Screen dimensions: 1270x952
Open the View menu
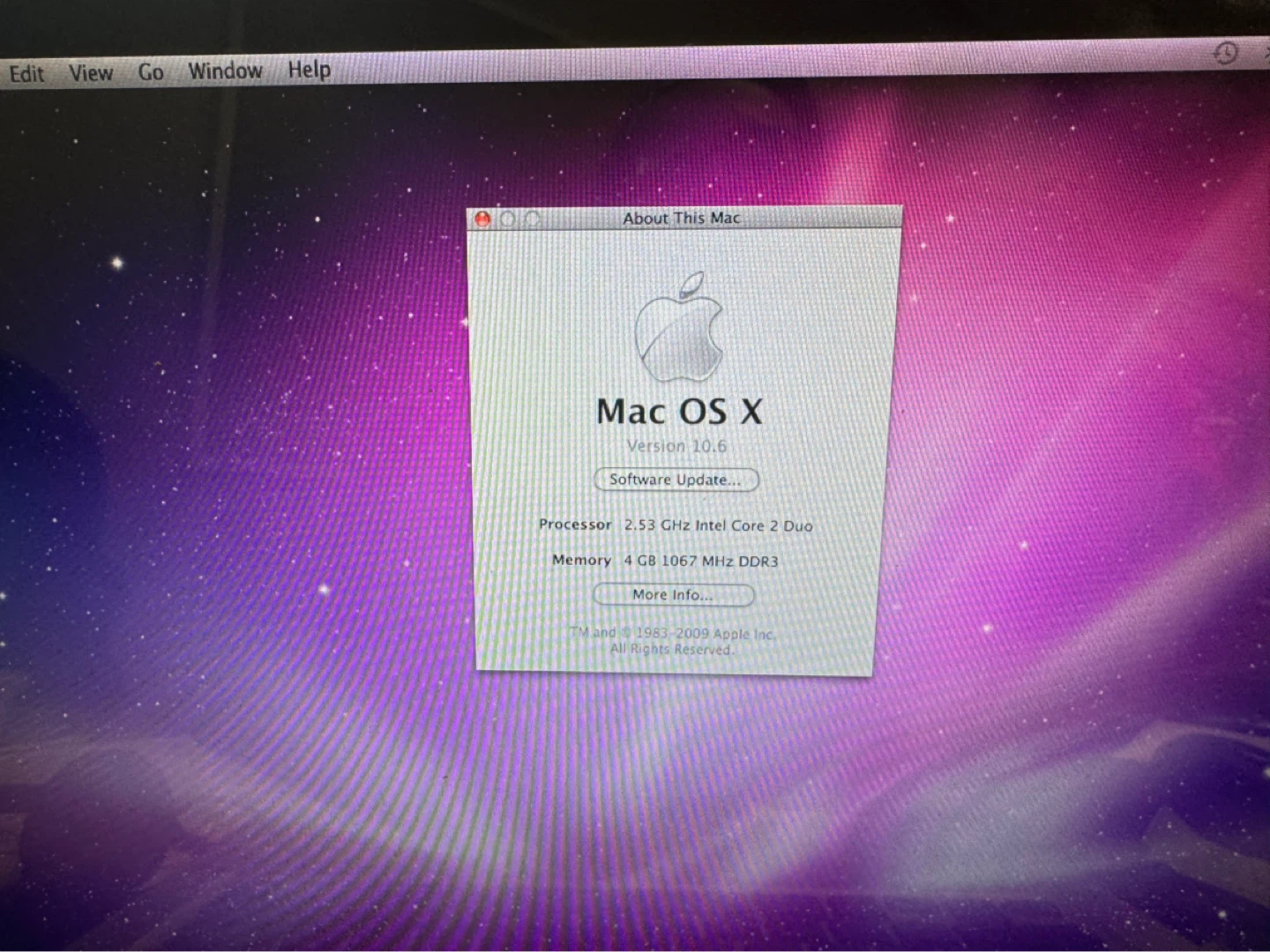pos(91,72)
